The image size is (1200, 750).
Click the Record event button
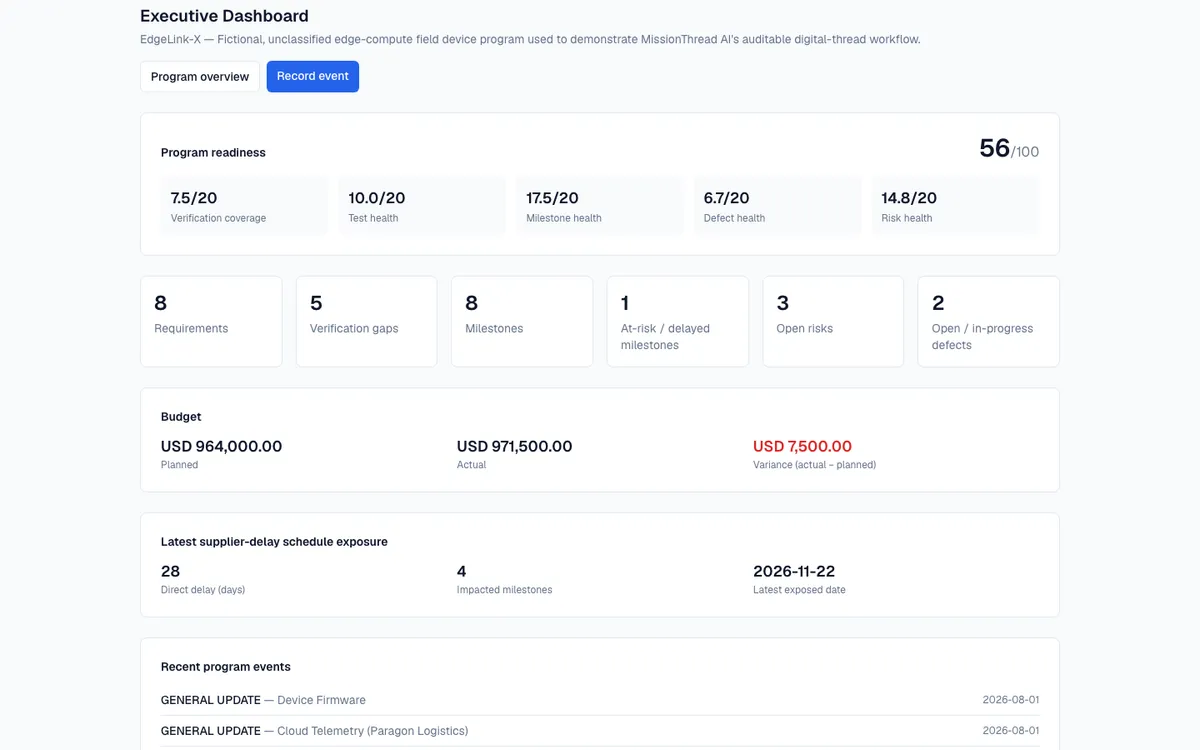click(313, 76)
